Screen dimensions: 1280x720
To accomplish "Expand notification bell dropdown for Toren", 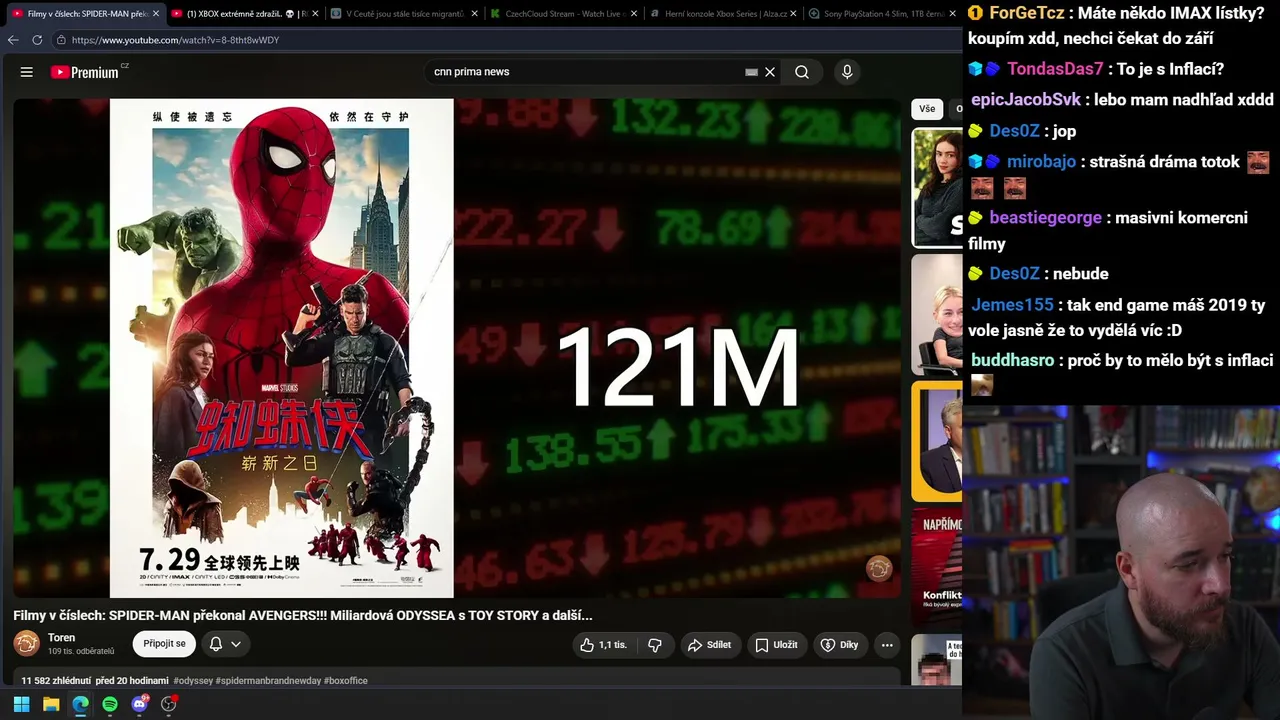I will (x=224, y=644).
